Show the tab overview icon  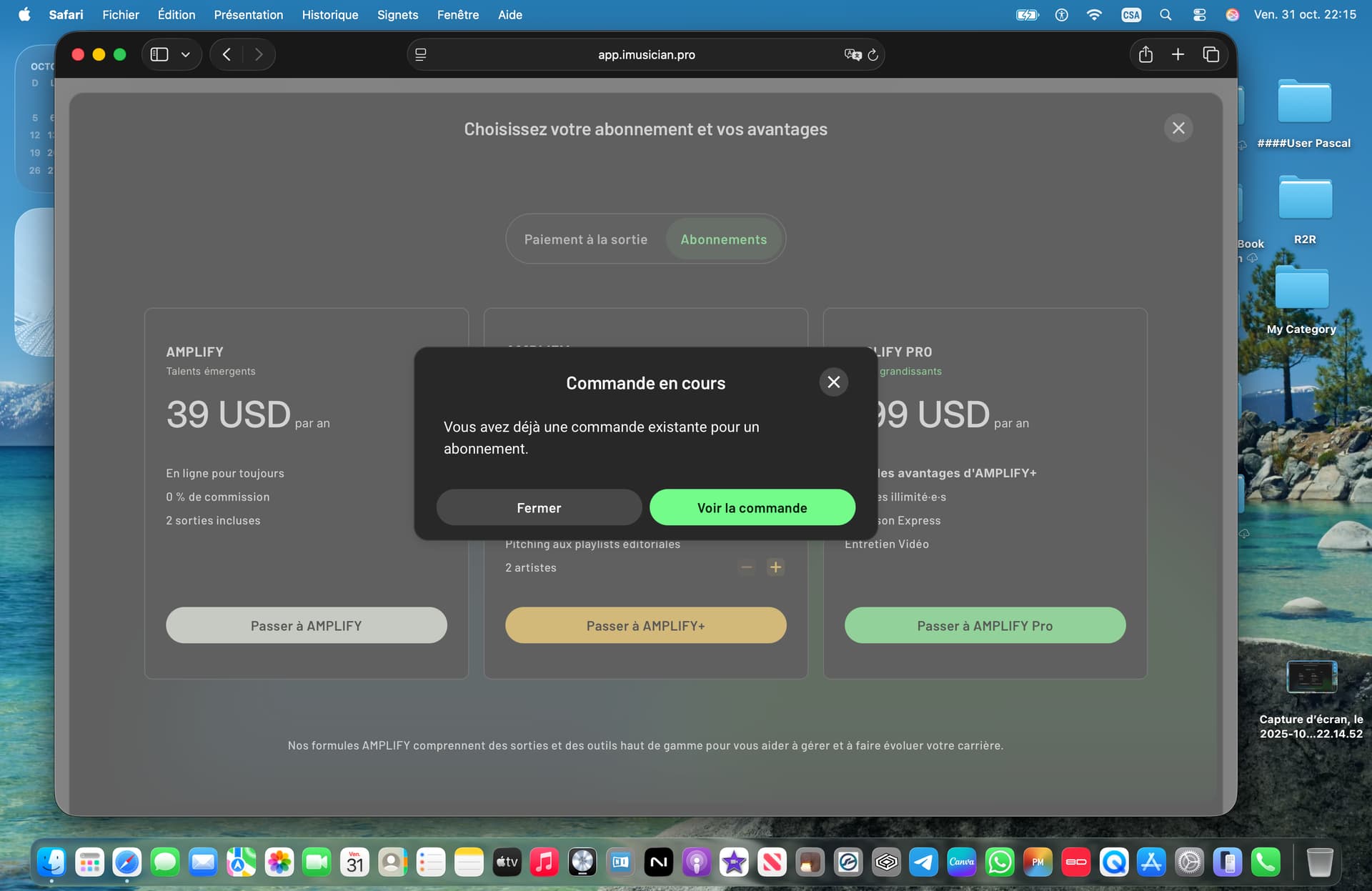pyautogui.click(x=1211, y=54)
